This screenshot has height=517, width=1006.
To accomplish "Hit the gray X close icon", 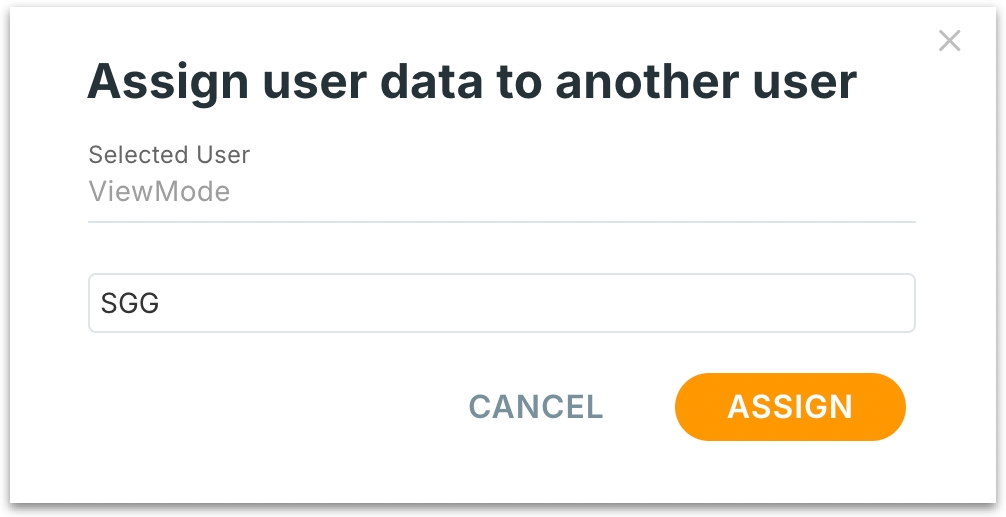I will tap(949, 41).
